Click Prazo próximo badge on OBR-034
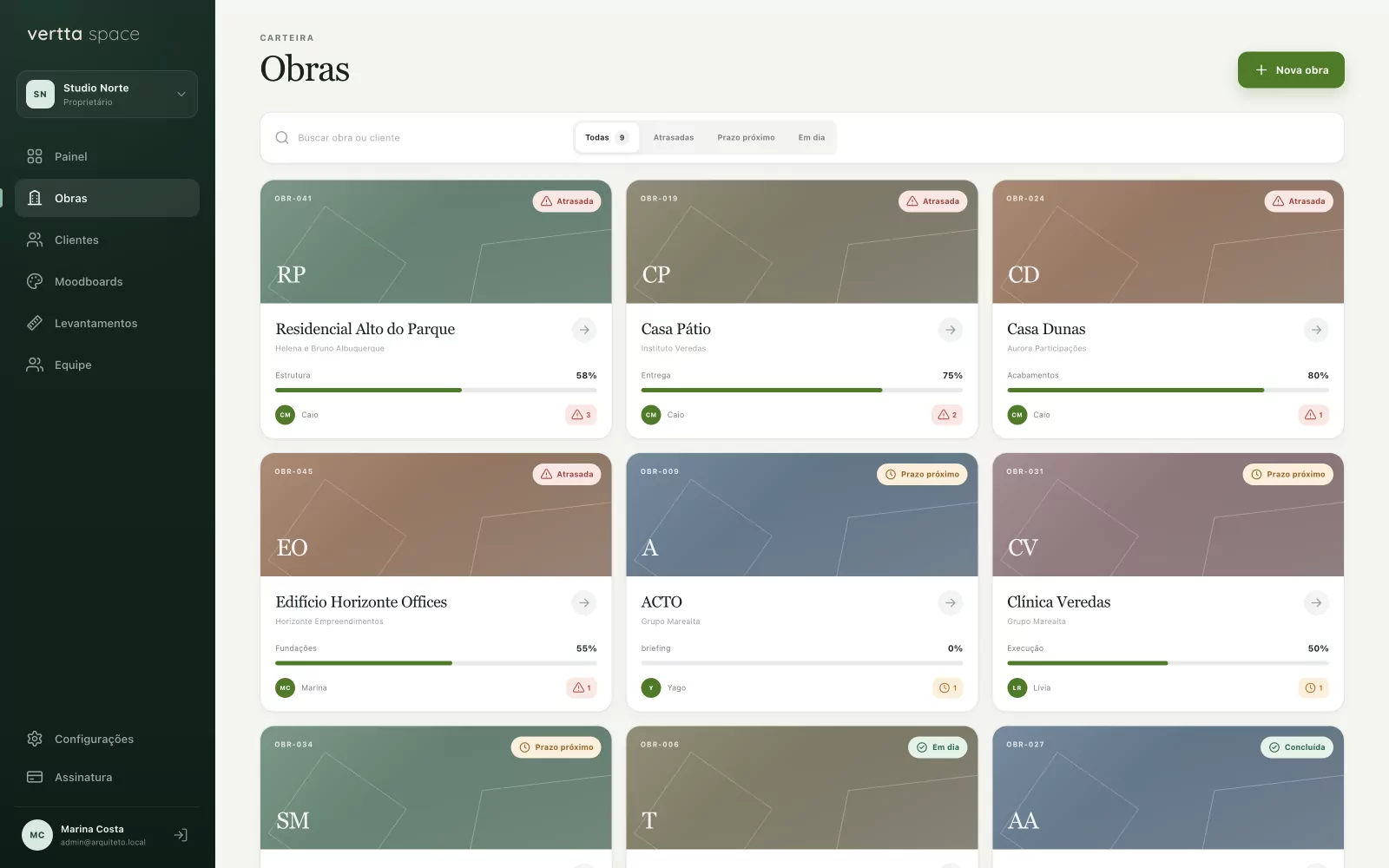This screenshot has height=868, width=1389. pos(556,747)
